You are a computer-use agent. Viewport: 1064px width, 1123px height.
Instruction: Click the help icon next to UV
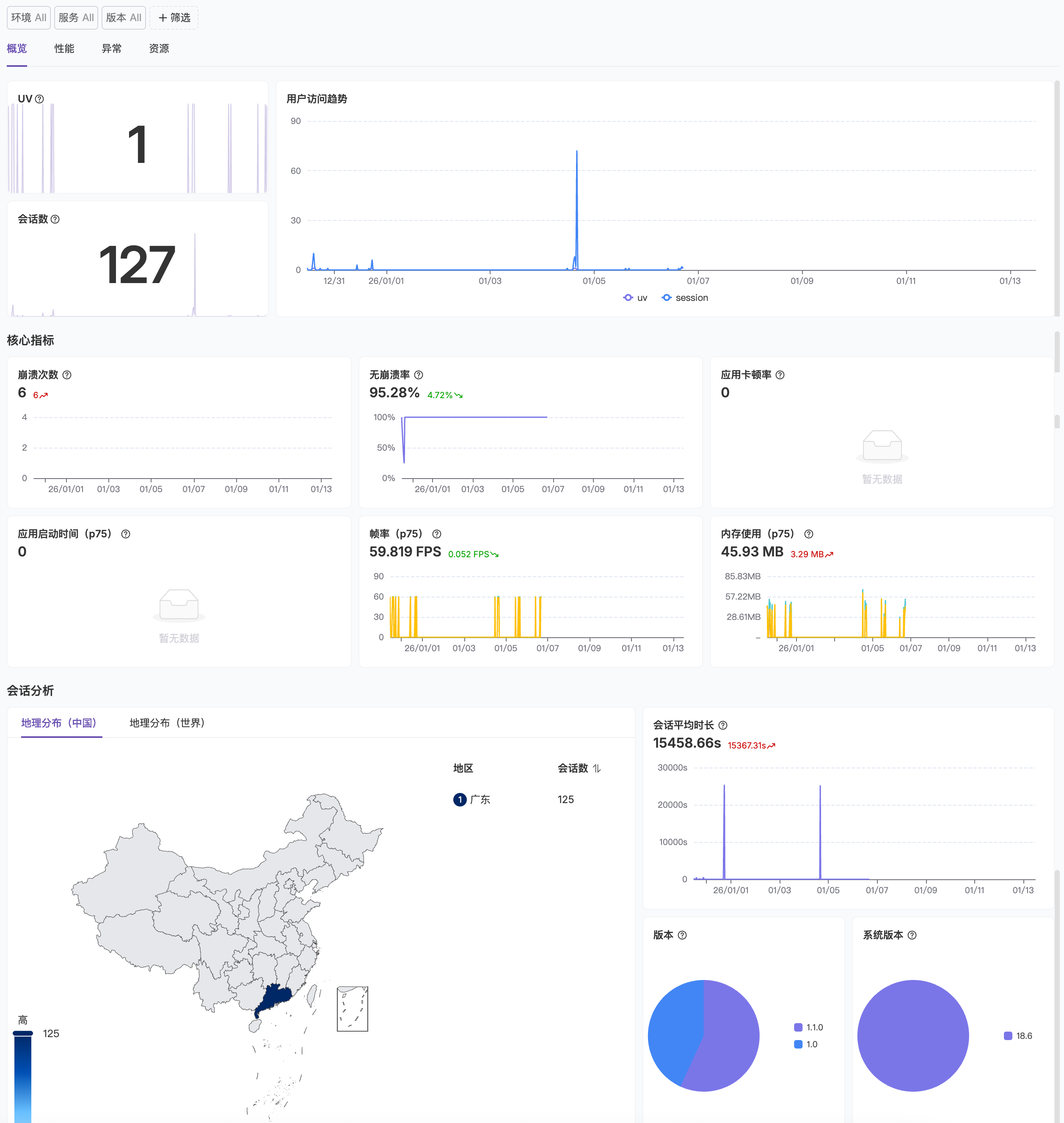click(39, 99)
